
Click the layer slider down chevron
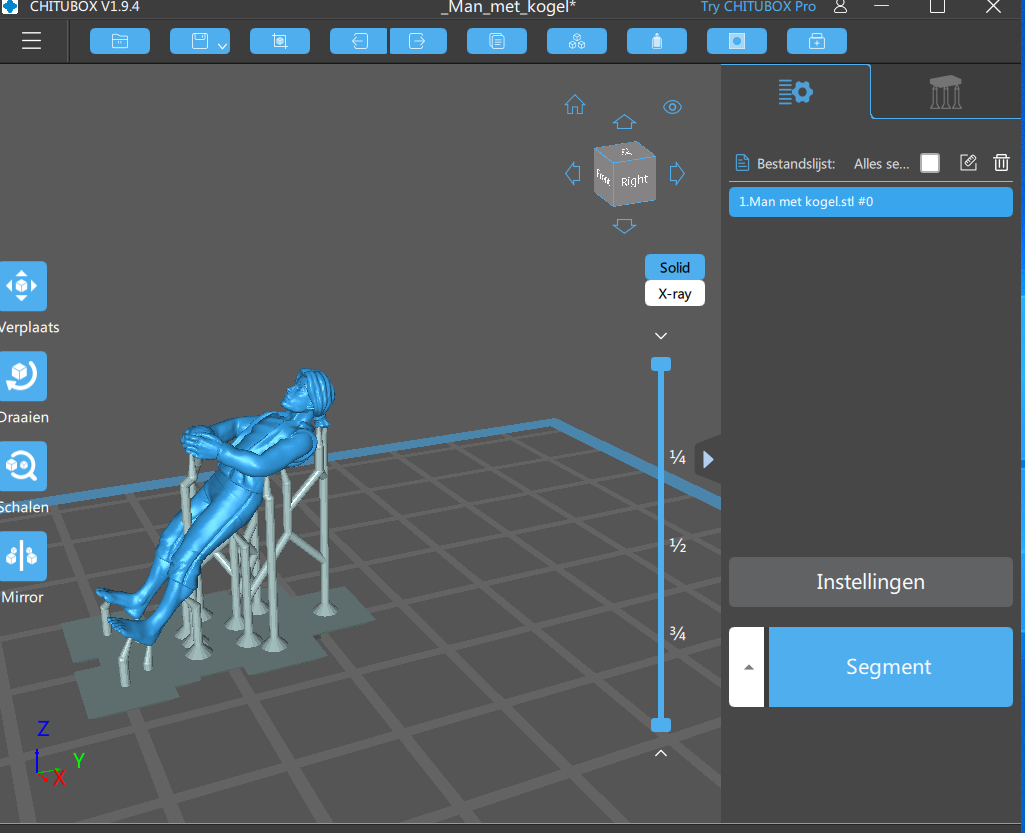tap(661, 335)
